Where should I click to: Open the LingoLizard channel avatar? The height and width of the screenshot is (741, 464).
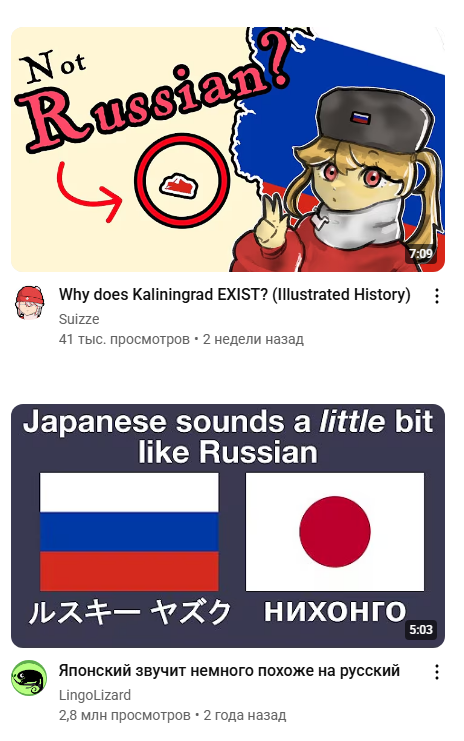29,678
